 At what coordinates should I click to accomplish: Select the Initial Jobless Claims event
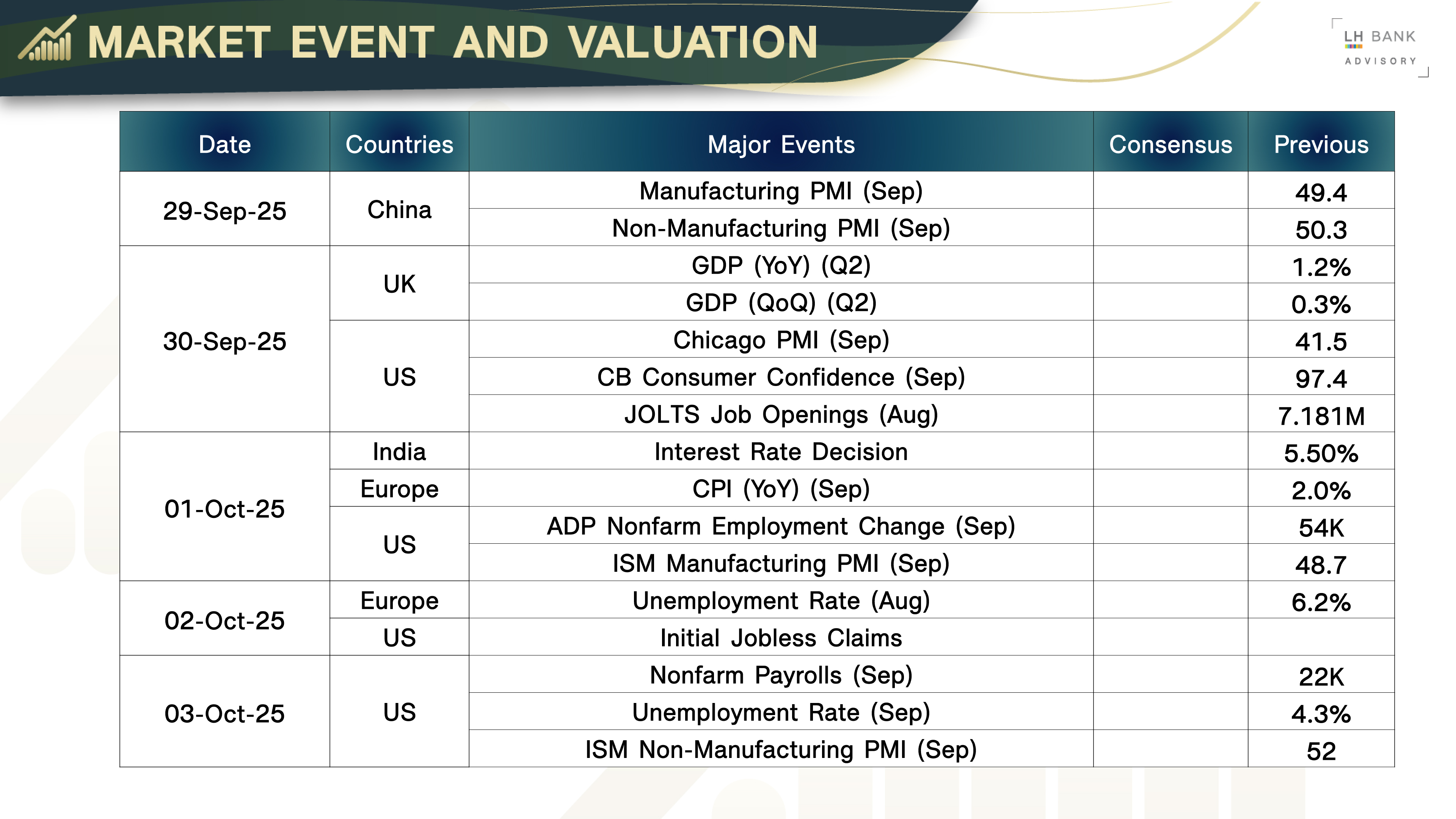pos(781,637)
